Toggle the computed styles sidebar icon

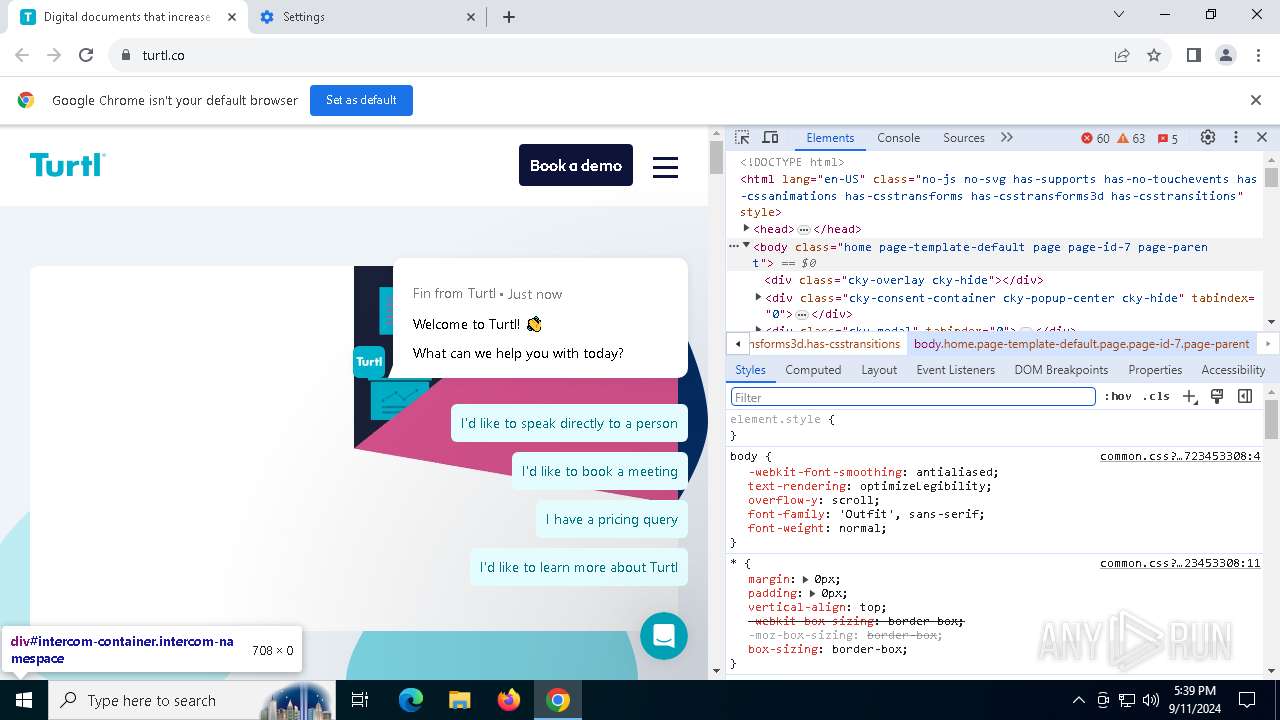click(x=1245, y=397)
